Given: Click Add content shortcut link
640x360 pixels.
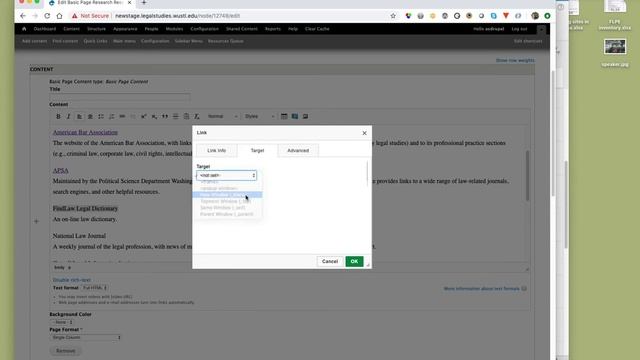Looking at the screenshot, I should [34, 41].
